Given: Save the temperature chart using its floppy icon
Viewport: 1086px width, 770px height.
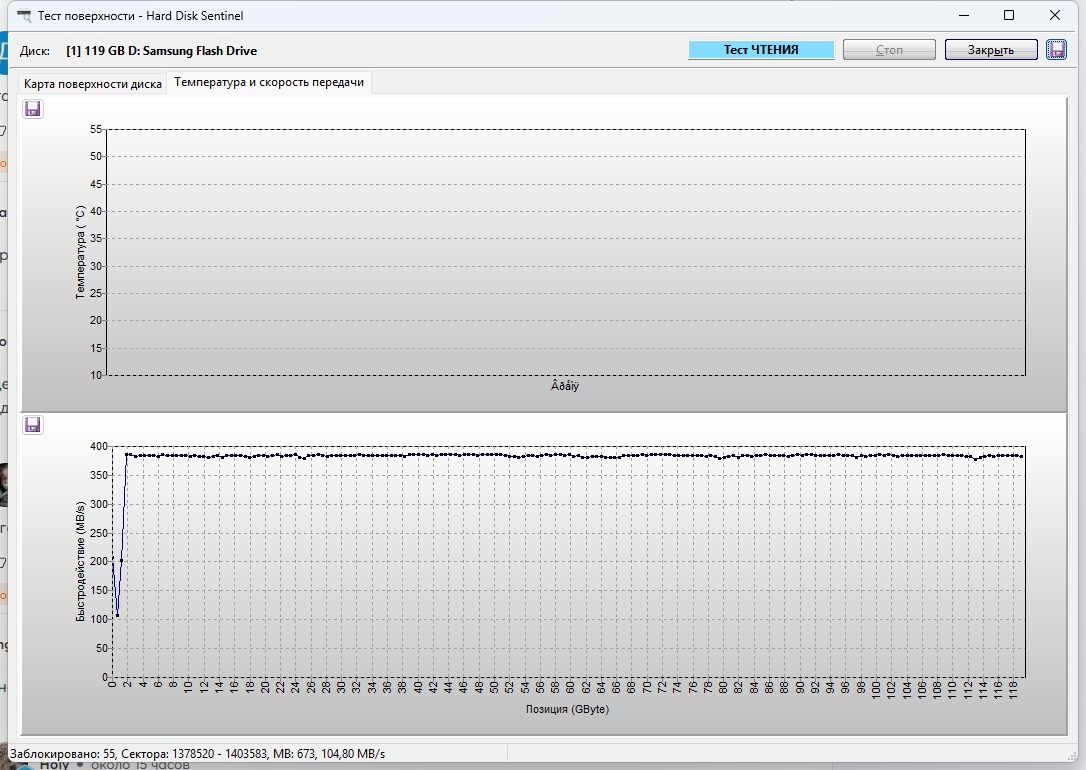Looking at the screenshot, I should coord(33,109).
